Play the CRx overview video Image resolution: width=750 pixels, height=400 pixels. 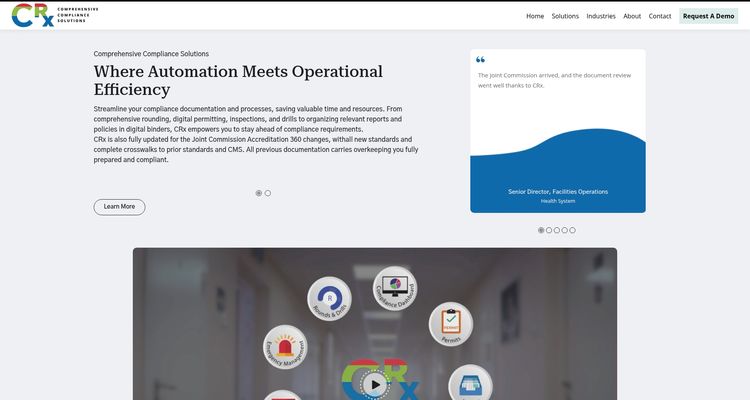click(x=375, y=384)
